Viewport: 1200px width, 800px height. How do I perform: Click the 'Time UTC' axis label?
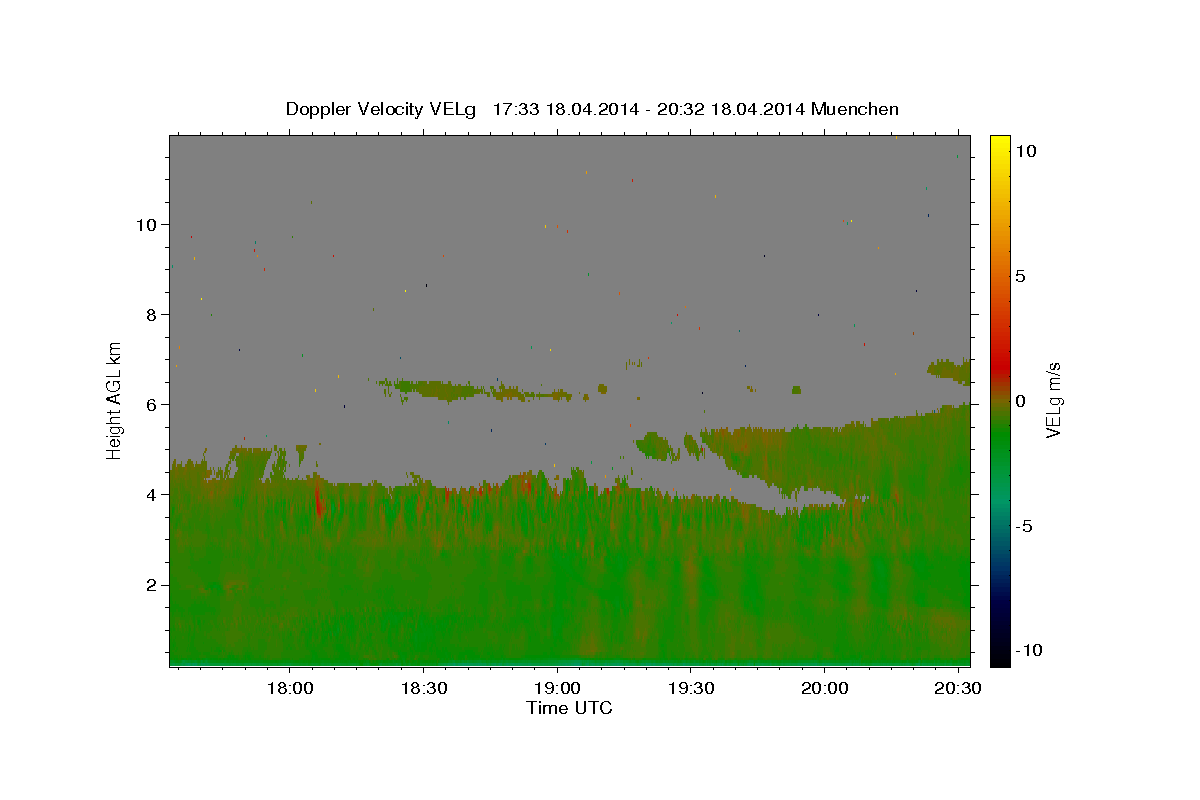(569, 708)
